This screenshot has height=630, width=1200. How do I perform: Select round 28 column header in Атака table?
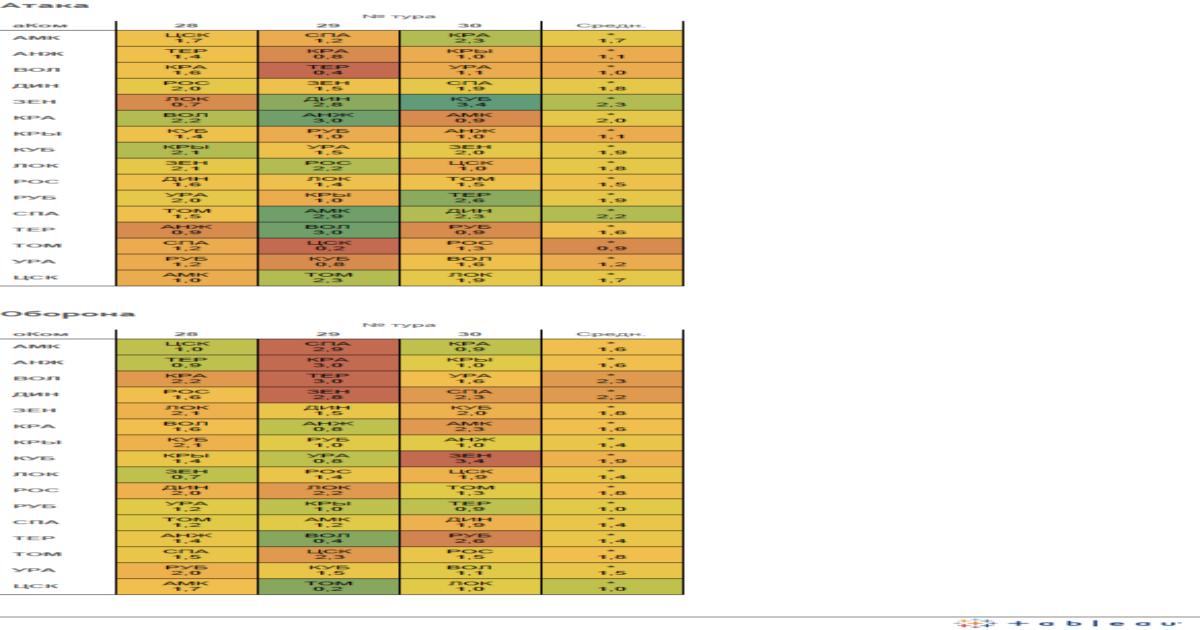(x=186, y=24)
